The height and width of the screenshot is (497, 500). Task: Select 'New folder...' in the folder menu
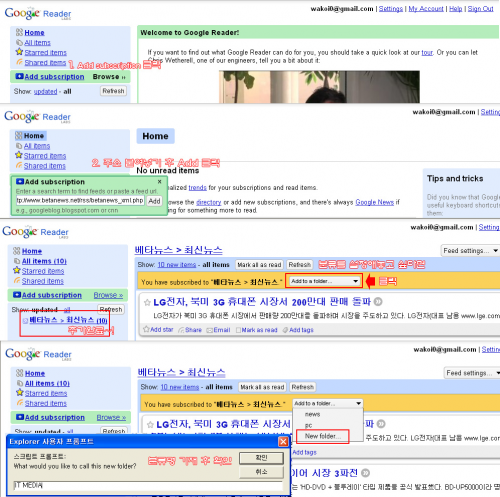[x=322, y=436]
